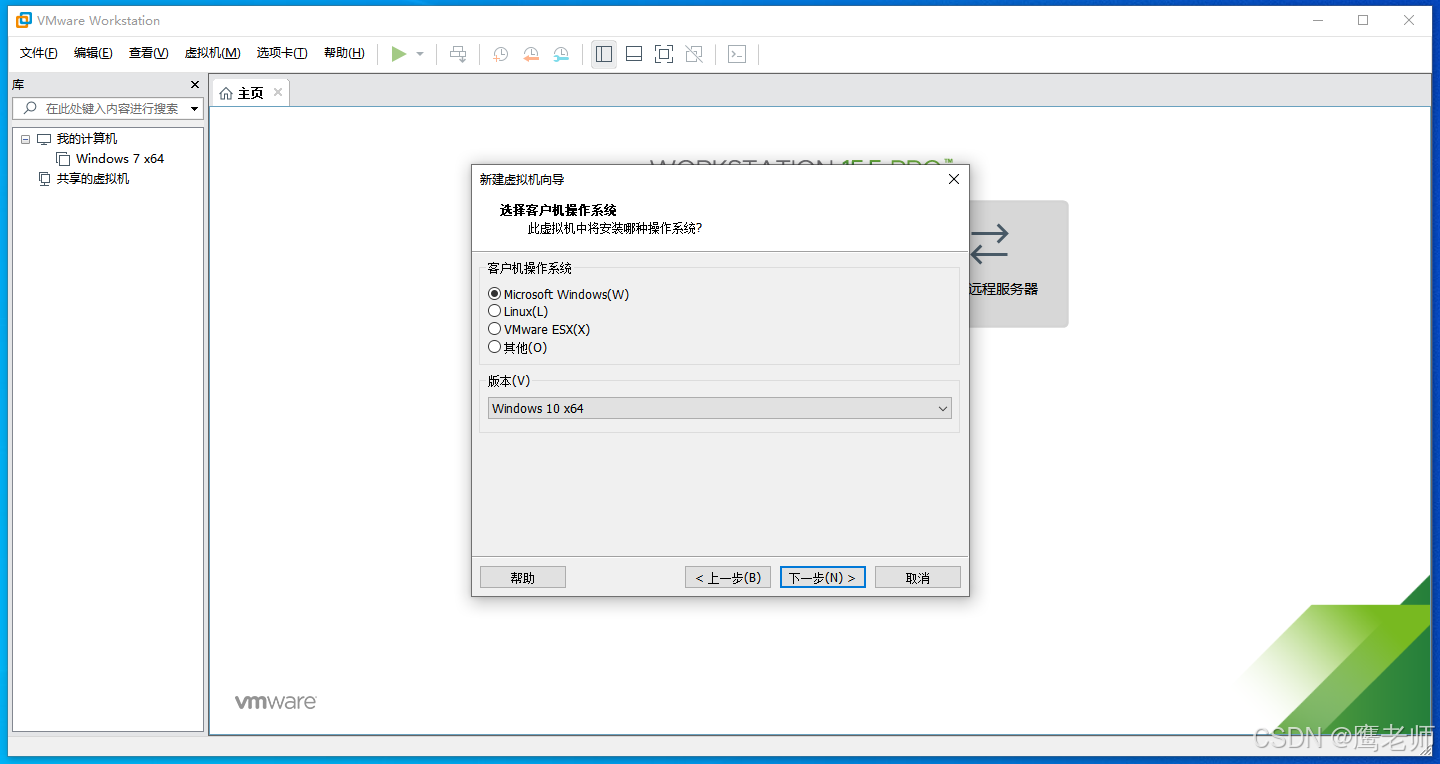This screenshot has height=764, width=1440.
Task: Open the library search dropdown arrow
Action: pyautogui.click(x=194, y=108)
